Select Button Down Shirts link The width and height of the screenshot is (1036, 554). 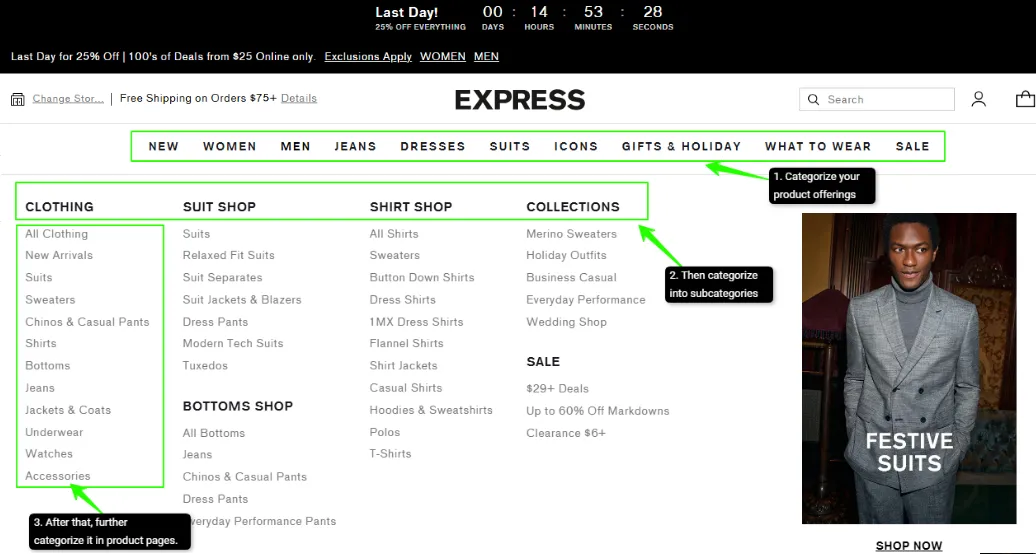pos(422,278)
